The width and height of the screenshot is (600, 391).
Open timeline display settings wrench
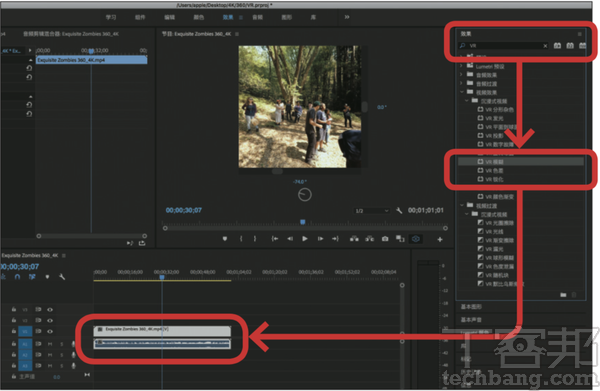[62, 277]
